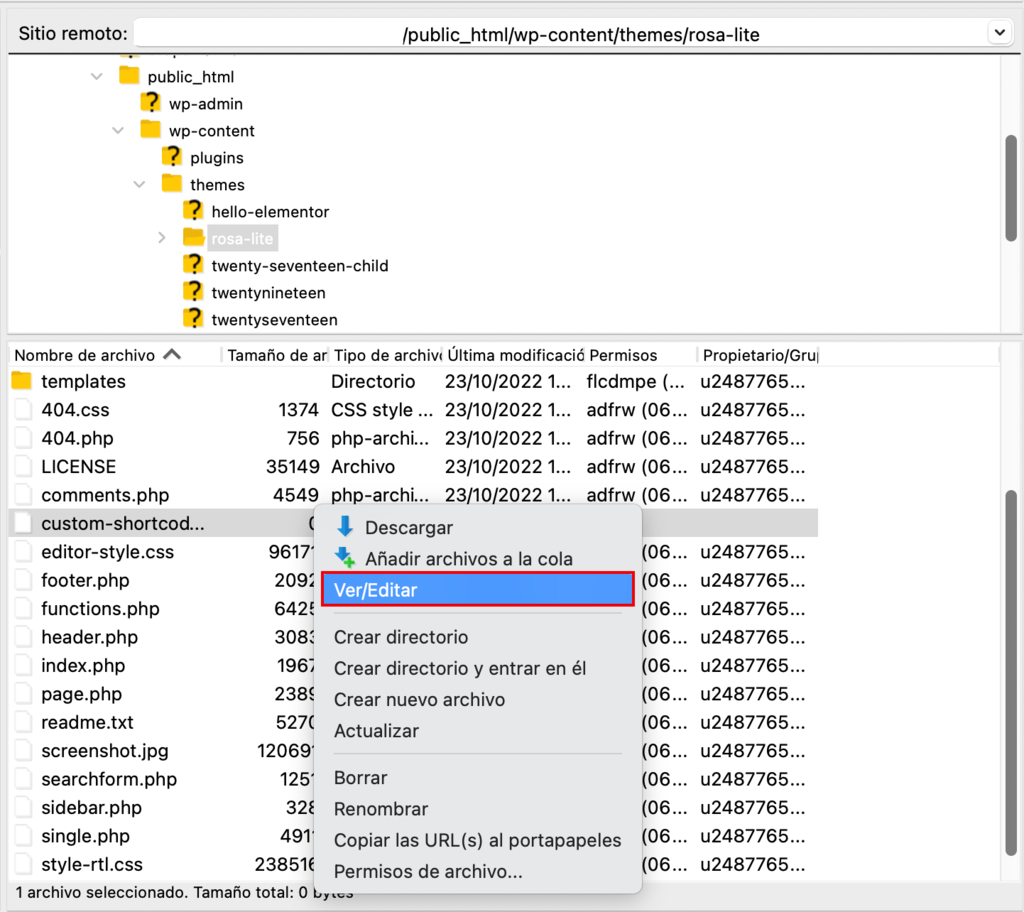1024x912 pixels.
Task: Click the question mark icon beside wp-admin
Action: (x=150, y=103)
